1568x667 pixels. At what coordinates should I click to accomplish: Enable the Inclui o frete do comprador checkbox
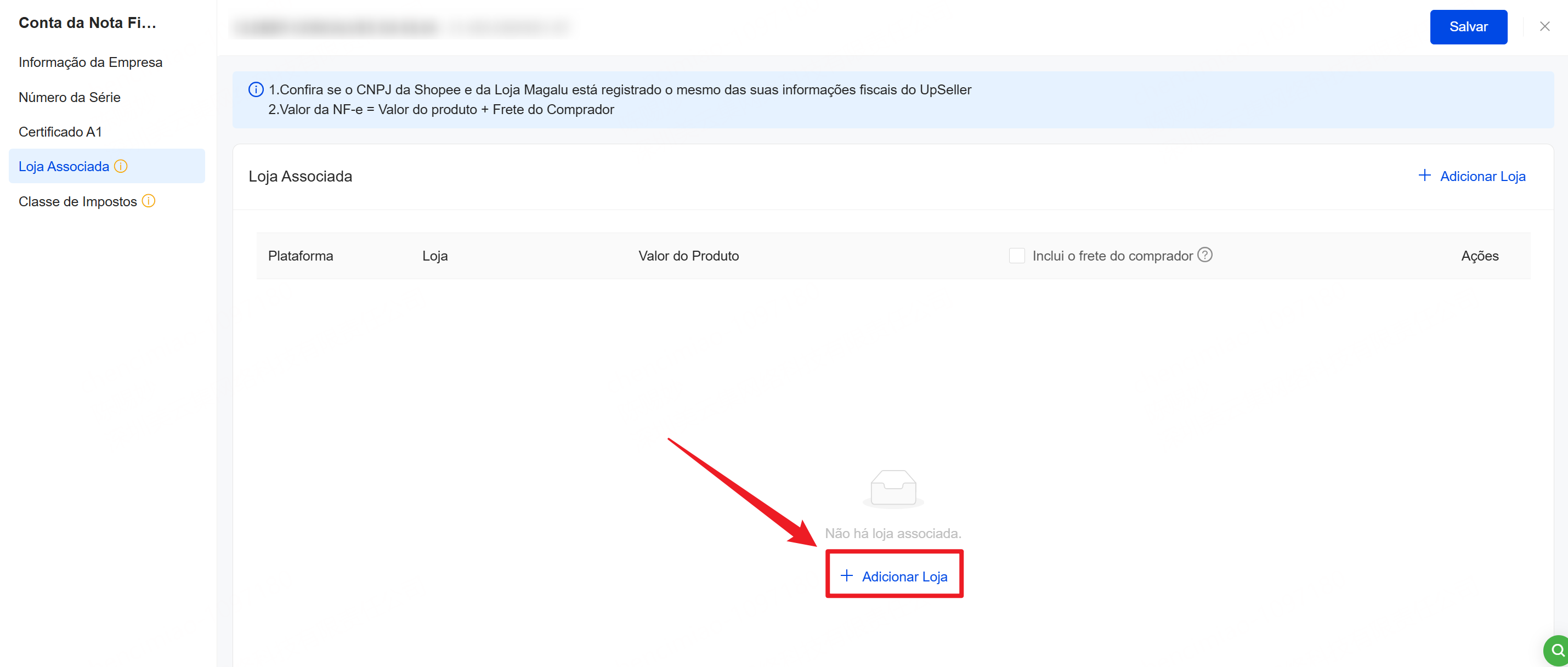[x=1016, y=256]
